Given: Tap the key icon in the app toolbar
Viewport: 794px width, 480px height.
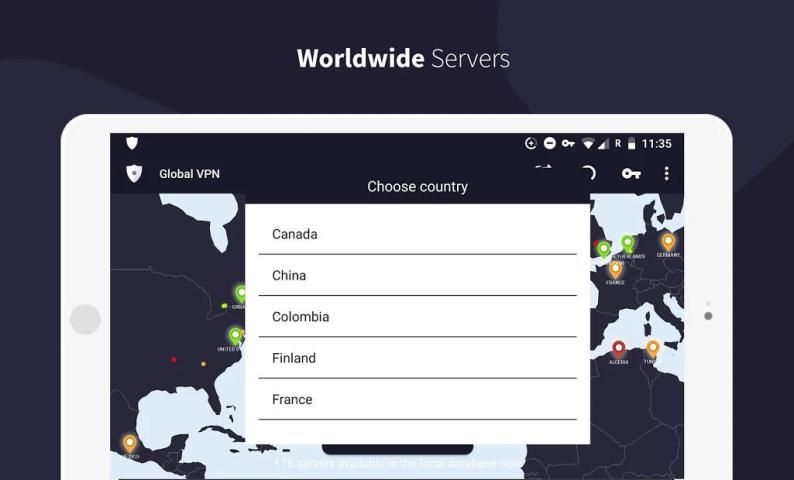Looking at the screenshot, I should tap(630, 174).
